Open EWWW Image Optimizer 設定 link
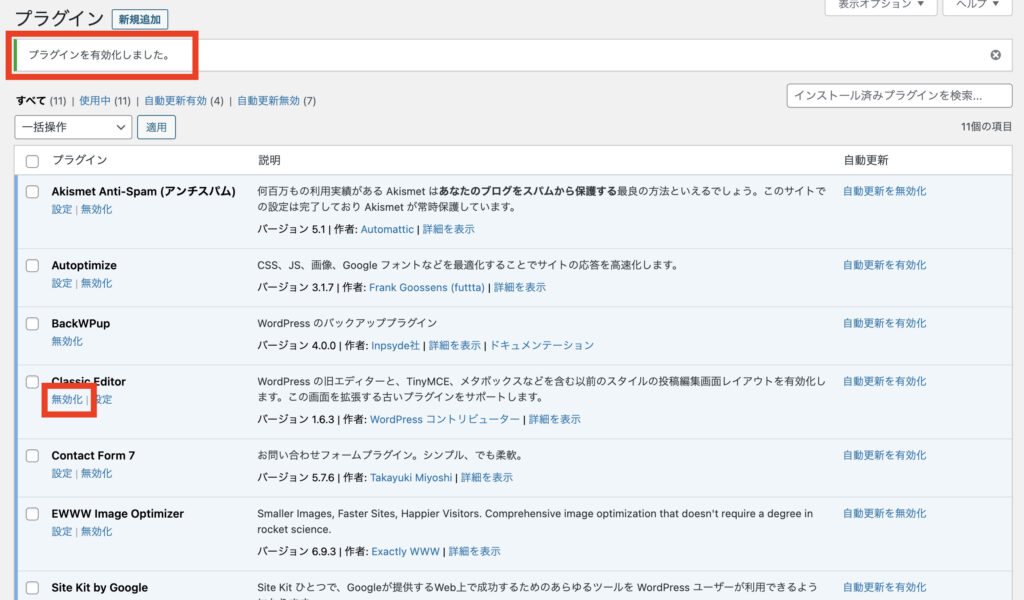Screen dimensions: 1024x600 click(x=62, y=531)
